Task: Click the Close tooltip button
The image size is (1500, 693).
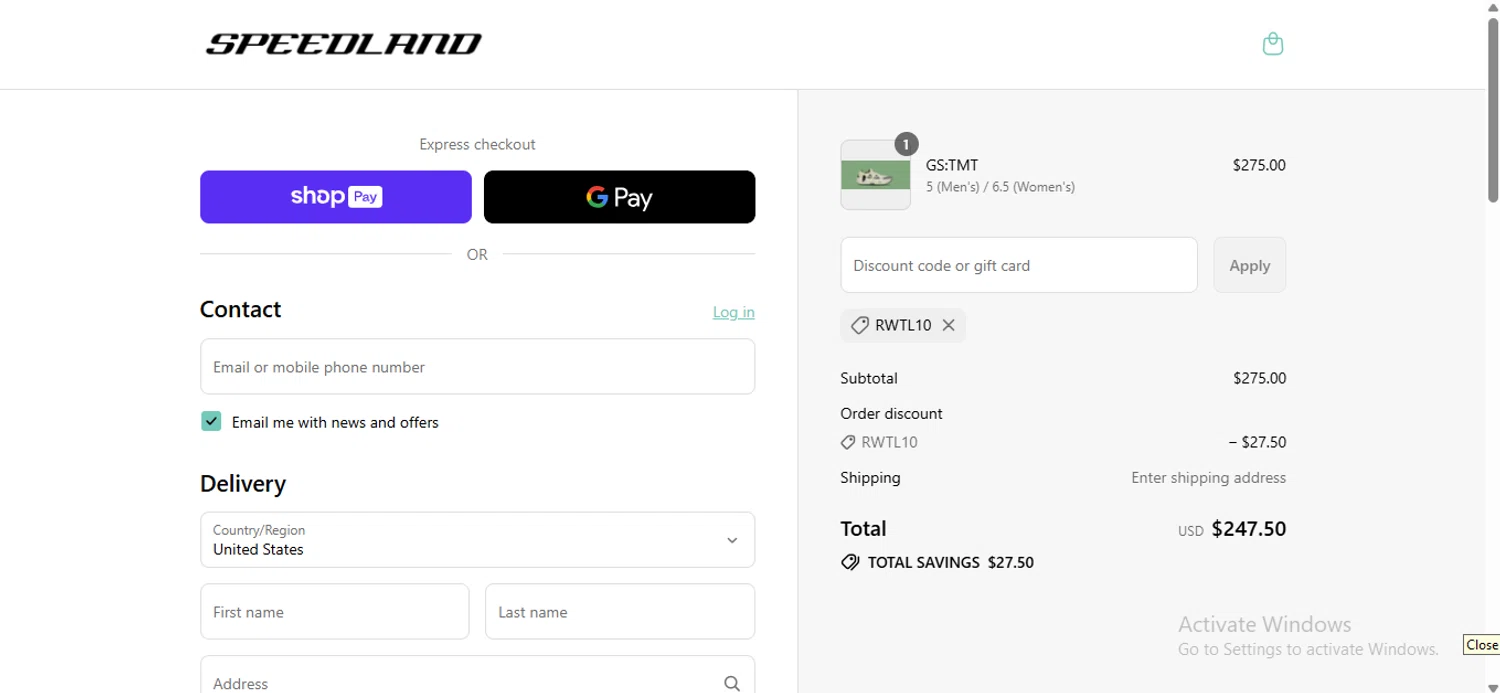Action: [x=1482, y=645]
